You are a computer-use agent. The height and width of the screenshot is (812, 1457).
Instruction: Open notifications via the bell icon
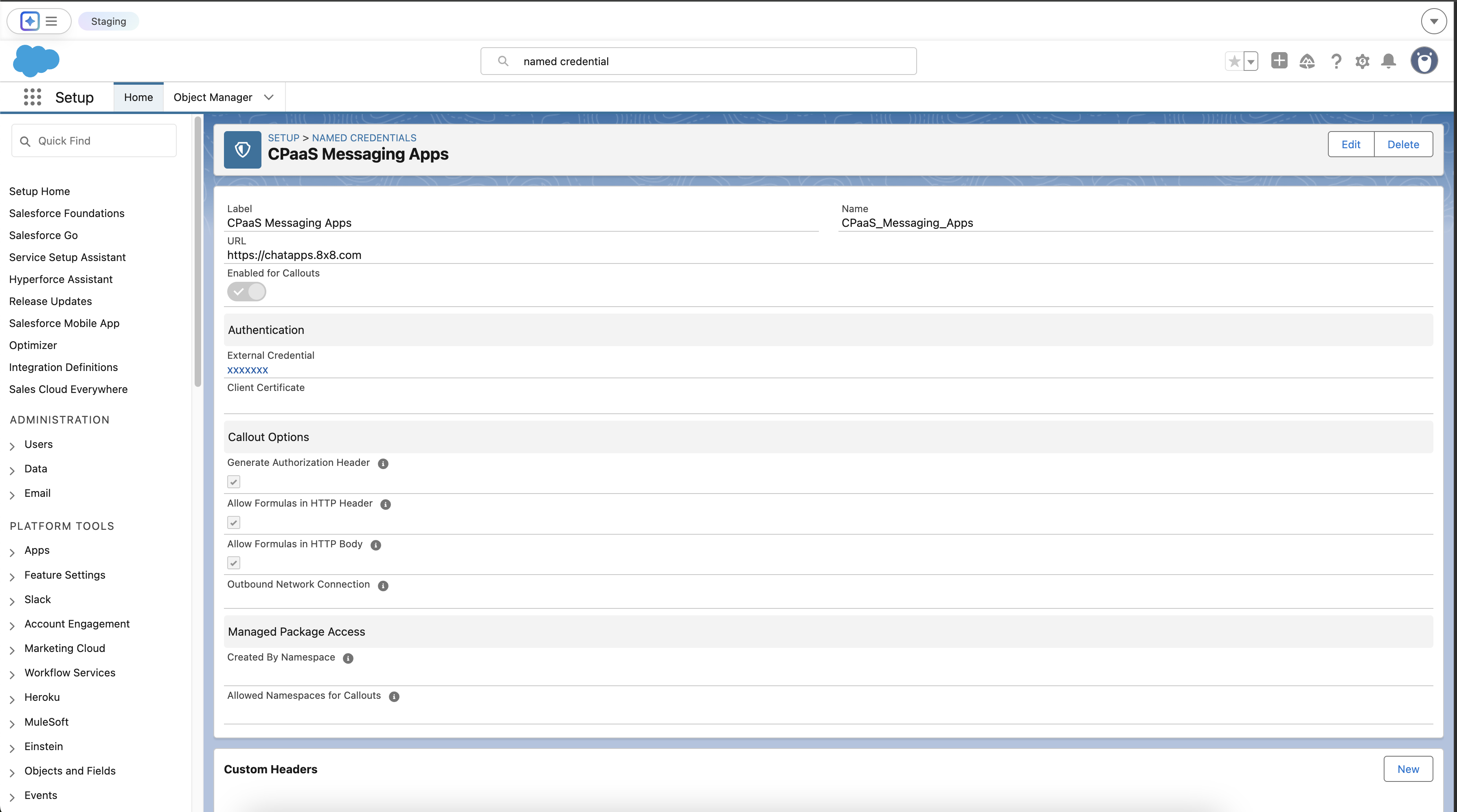1389,61
